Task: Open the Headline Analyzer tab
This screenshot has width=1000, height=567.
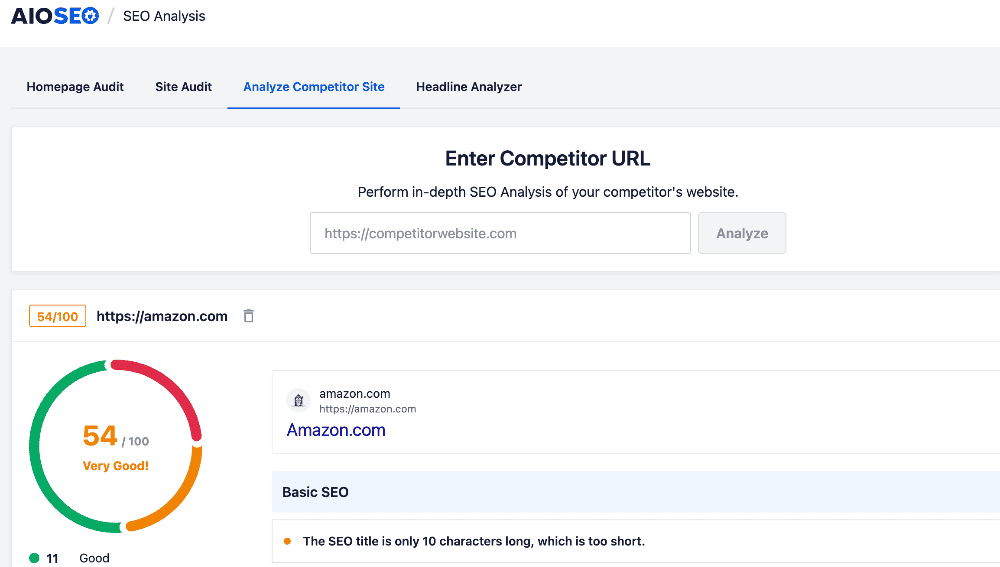Action: pyautogui.click(x=469, y=87)
